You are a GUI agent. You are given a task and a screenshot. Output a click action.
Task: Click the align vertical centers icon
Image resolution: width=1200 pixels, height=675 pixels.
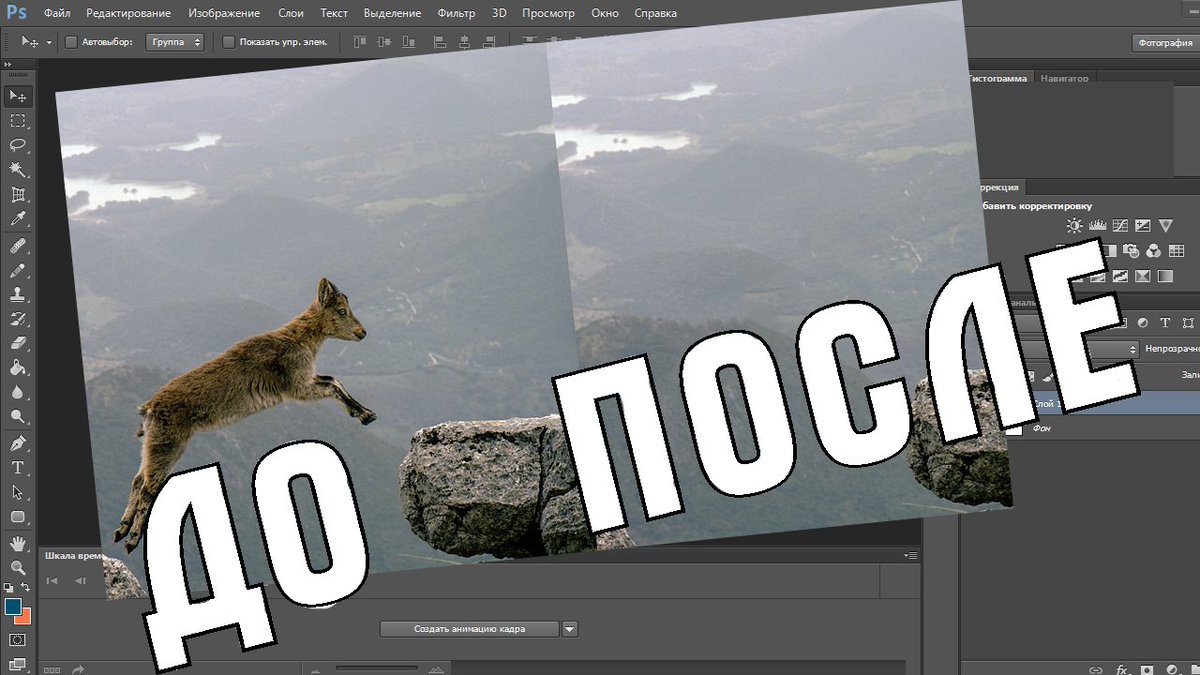[x=385, y=42]
